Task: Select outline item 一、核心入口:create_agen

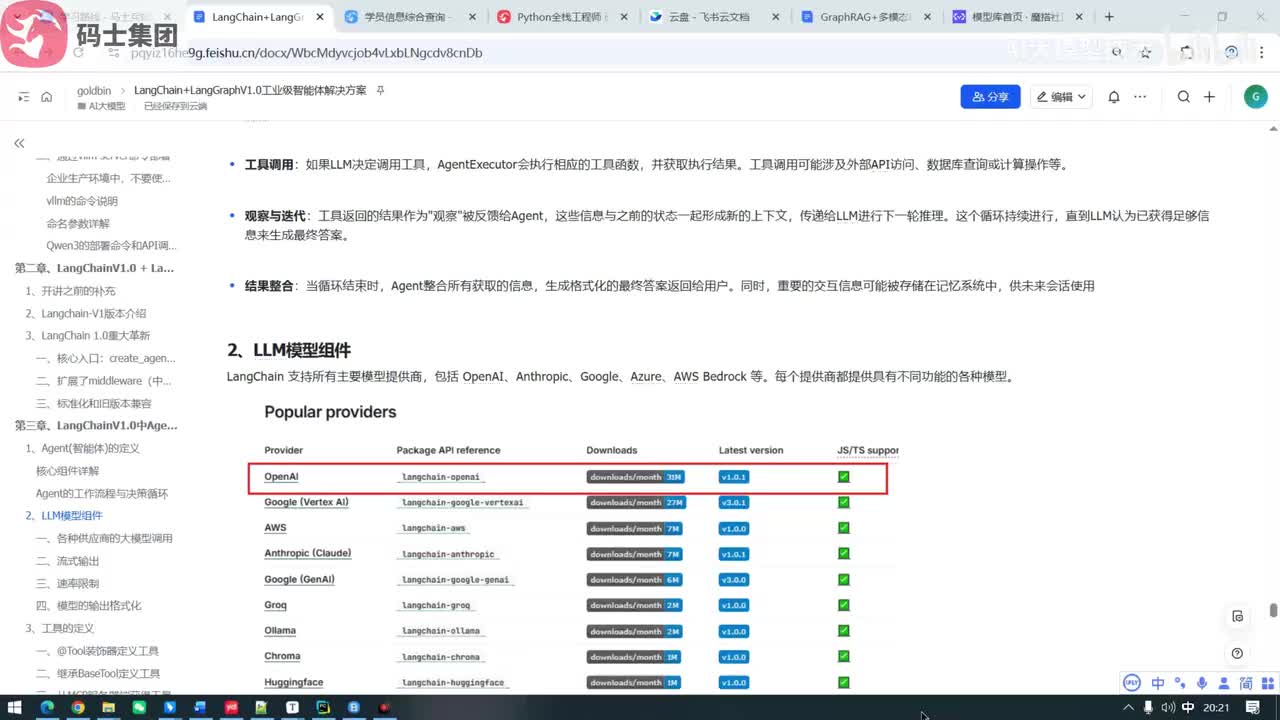Action: [105, 358]
